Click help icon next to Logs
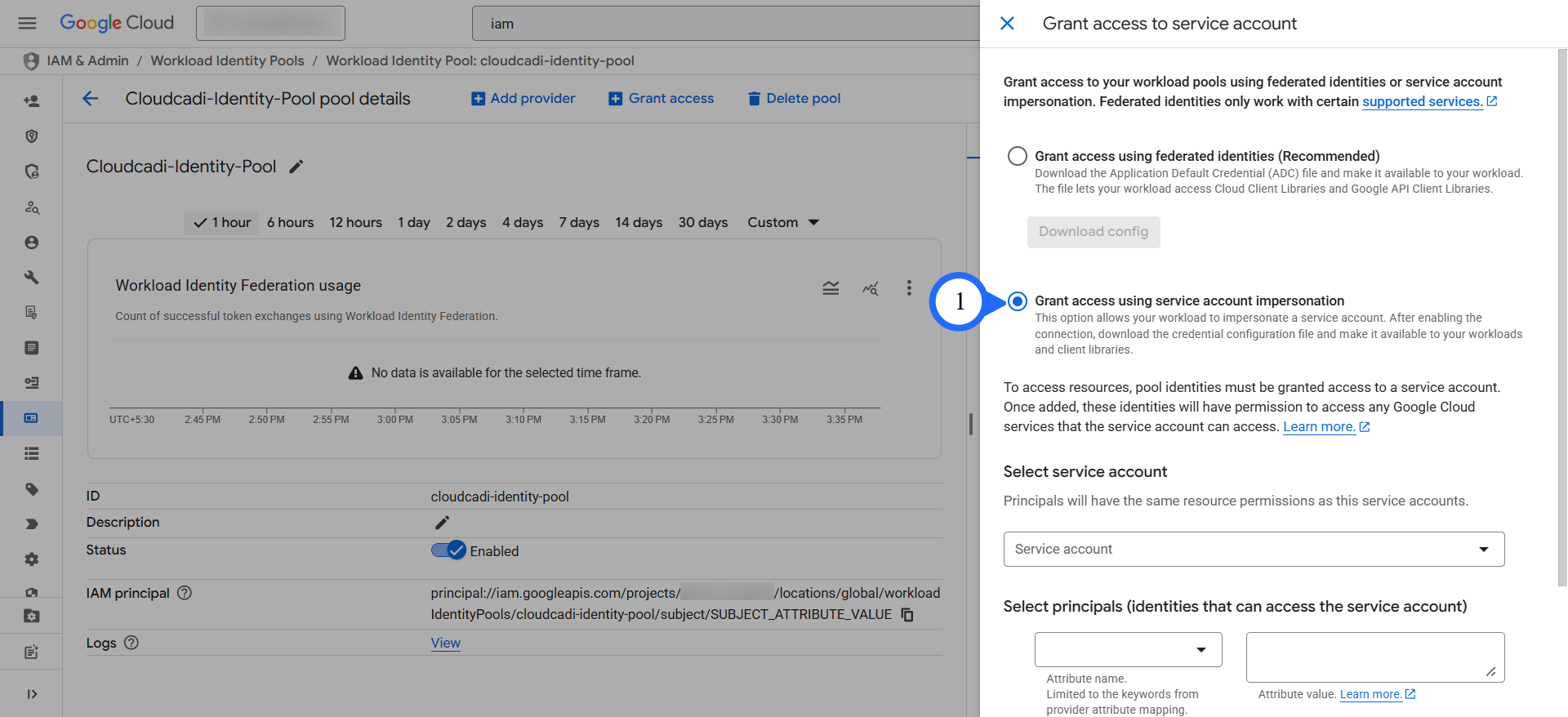 pos(131,643)
